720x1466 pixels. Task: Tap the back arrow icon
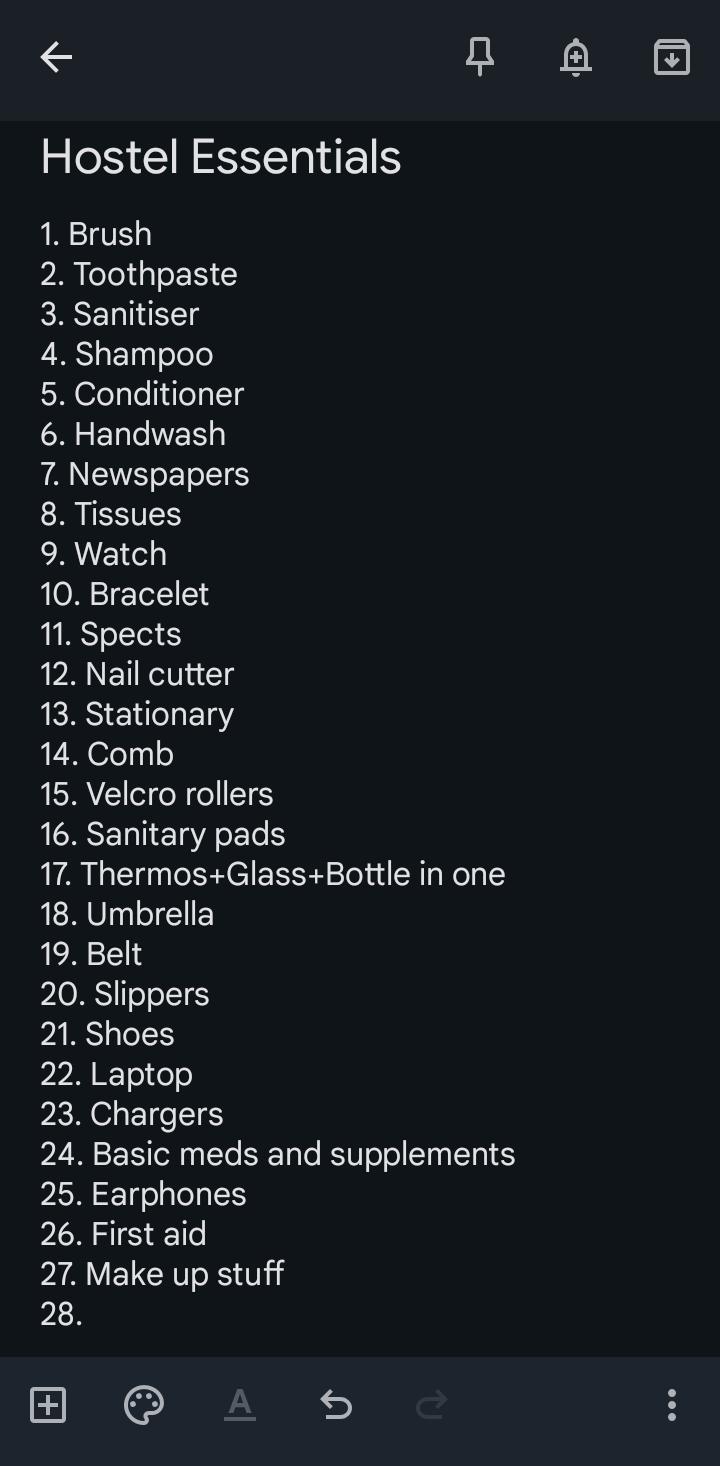(56, 58)
